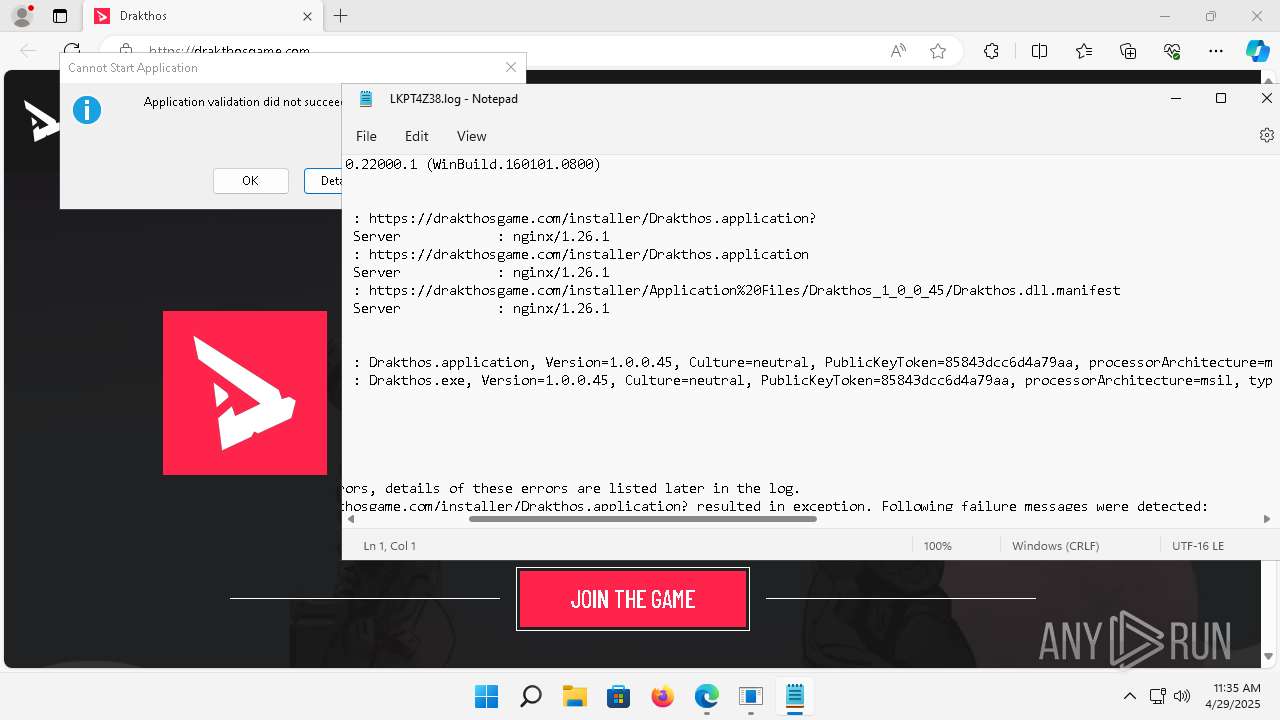Open network status tray icon

(1158, 696)
